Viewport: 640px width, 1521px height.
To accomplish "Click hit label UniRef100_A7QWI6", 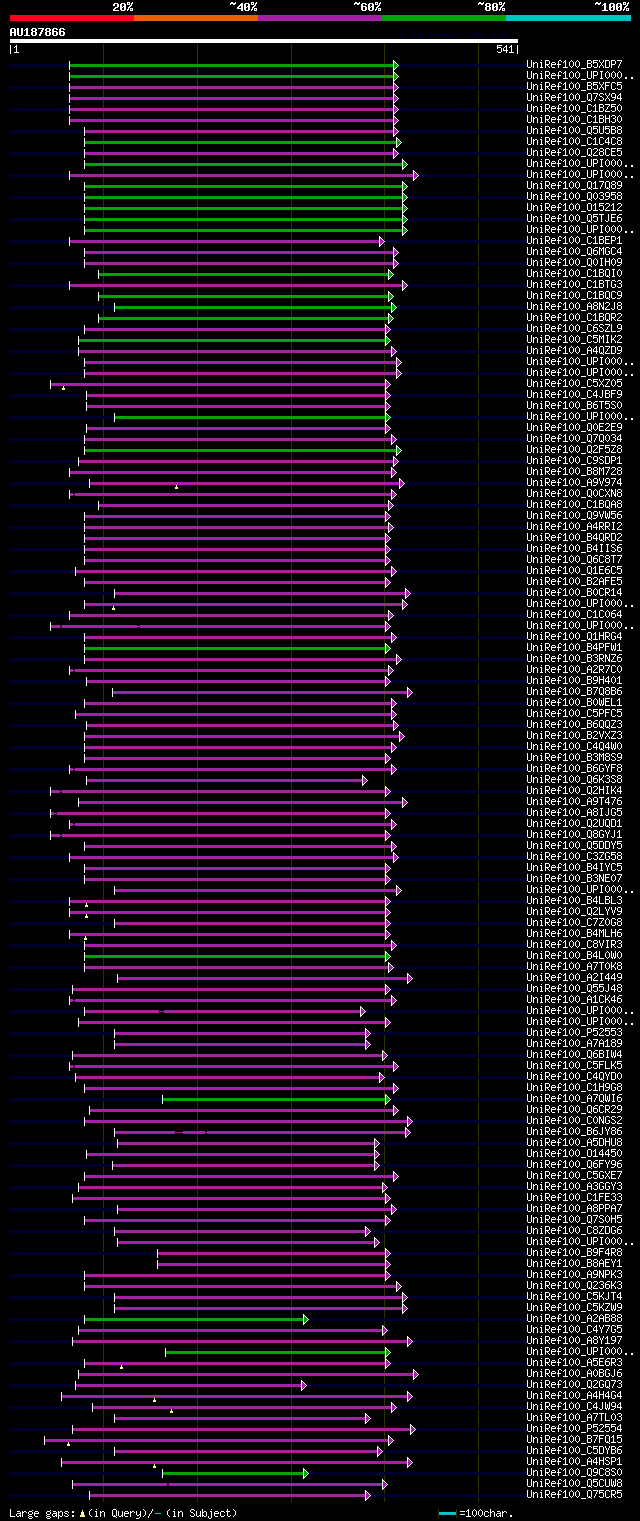I will pyautogui.click(x=574, y=1099).
